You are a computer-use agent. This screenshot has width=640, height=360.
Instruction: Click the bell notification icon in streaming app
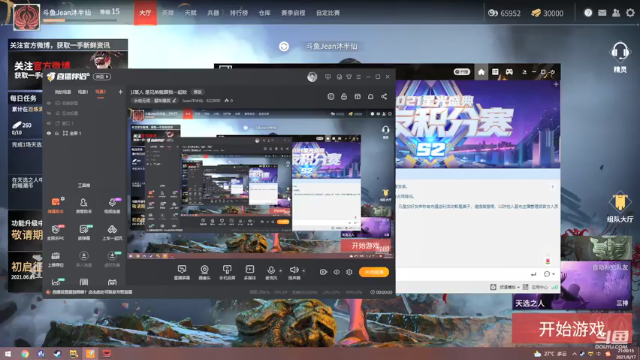pyautogui.click(x=371, y=97)
